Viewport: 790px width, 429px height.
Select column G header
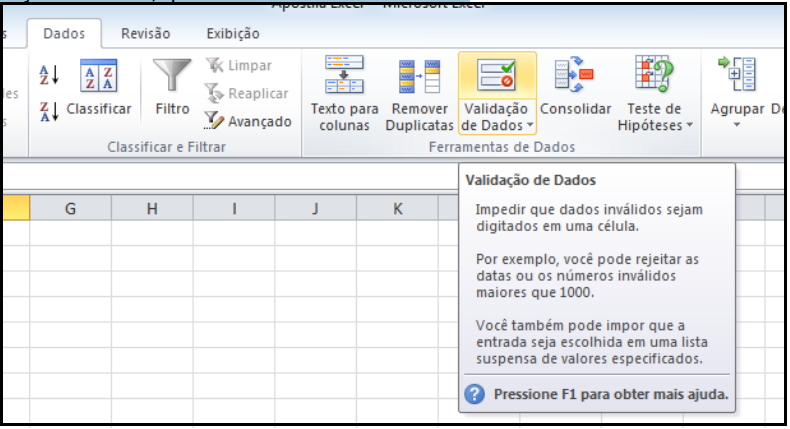(x=70, y=208)
